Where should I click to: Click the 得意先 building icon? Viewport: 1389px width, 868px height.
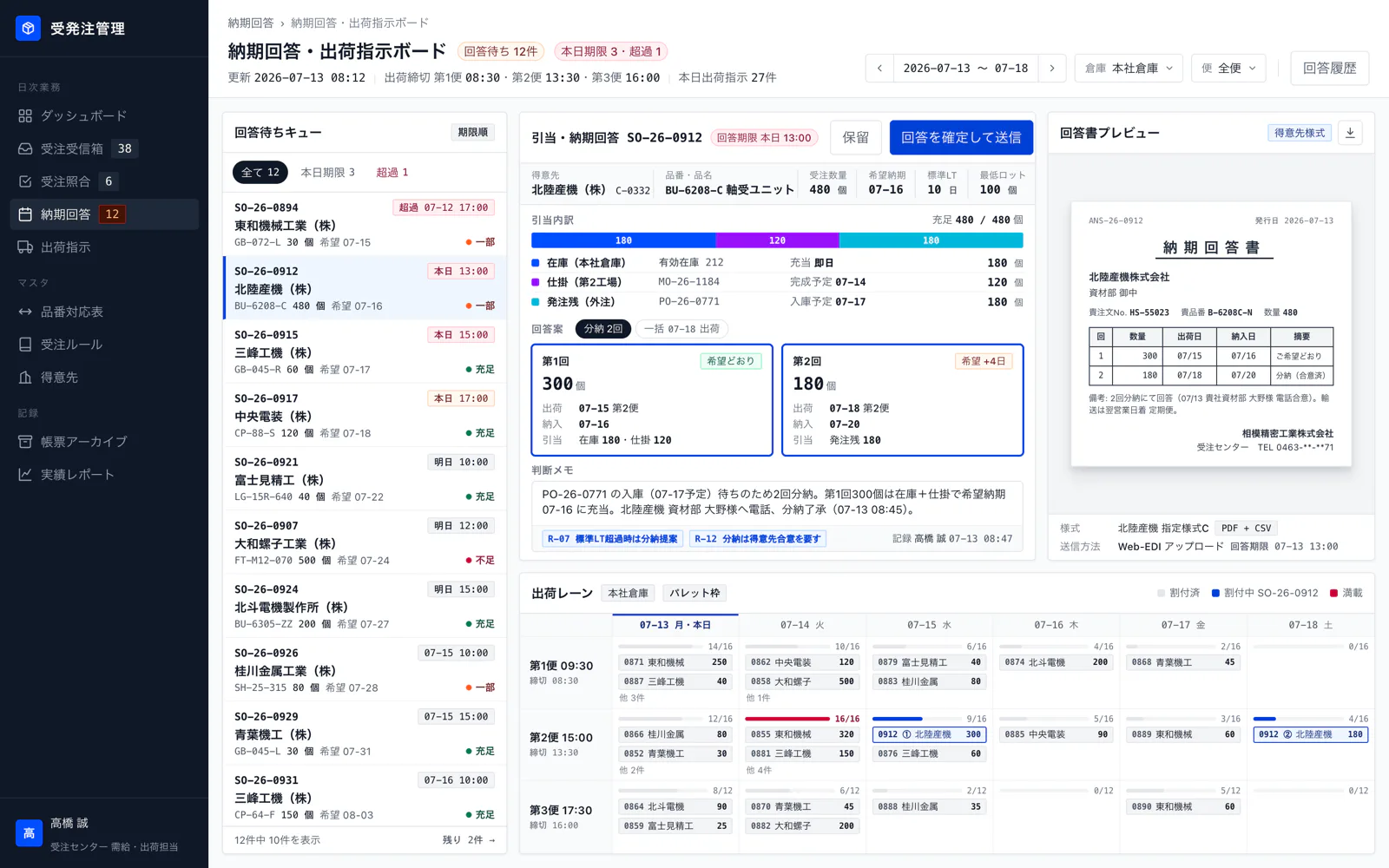[25, 378]
